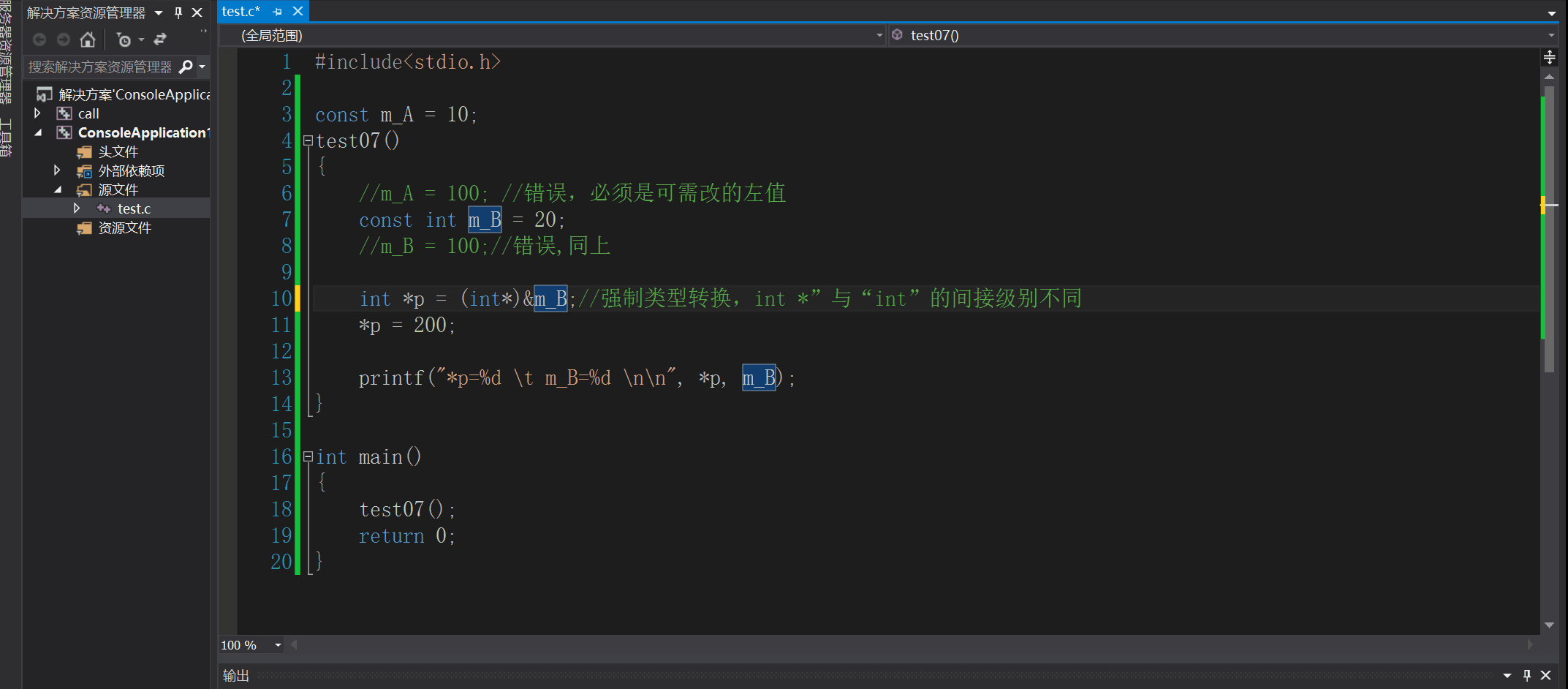Click the horizontal scrollbar right arrow
1568x689 pixels.
pyautogui.click(x=1529, y=644)
